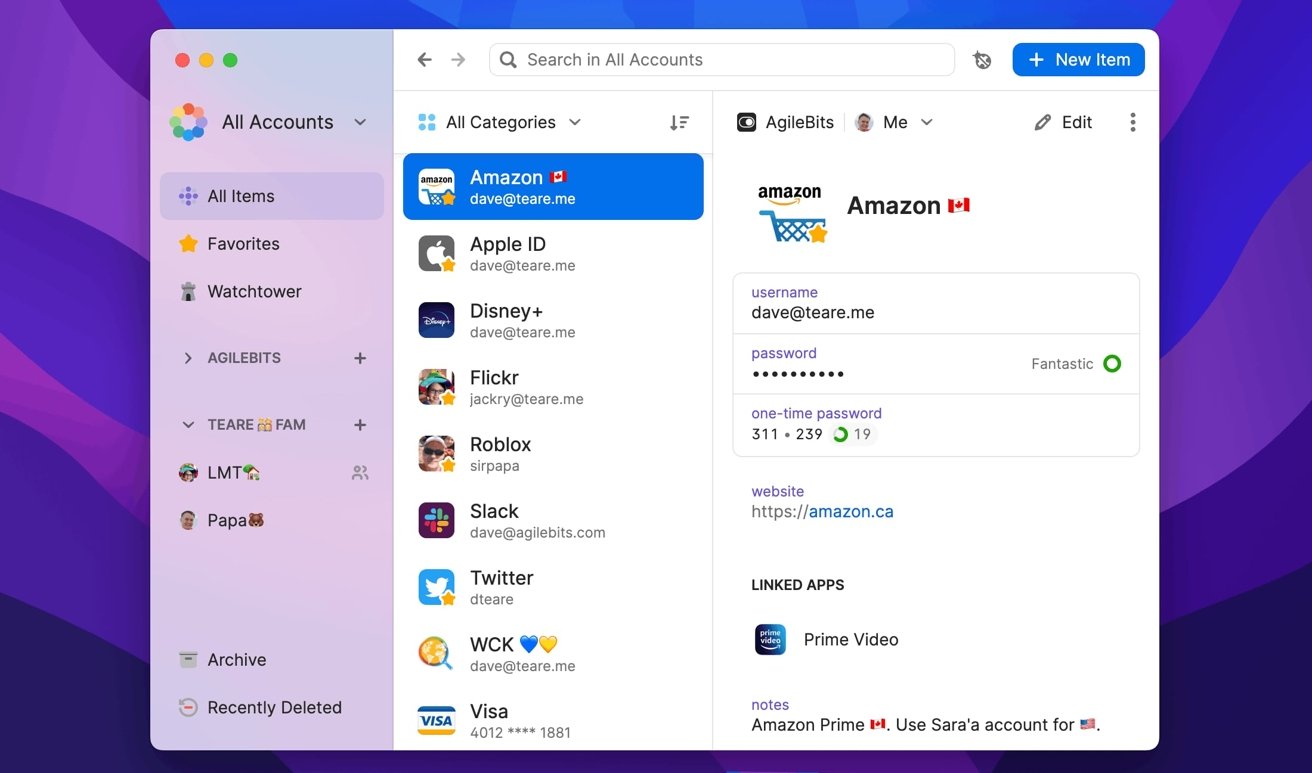The width and height of the screenshot is (1312, 773).
Task: Select All Items in the sidebar
Action: 272,196
